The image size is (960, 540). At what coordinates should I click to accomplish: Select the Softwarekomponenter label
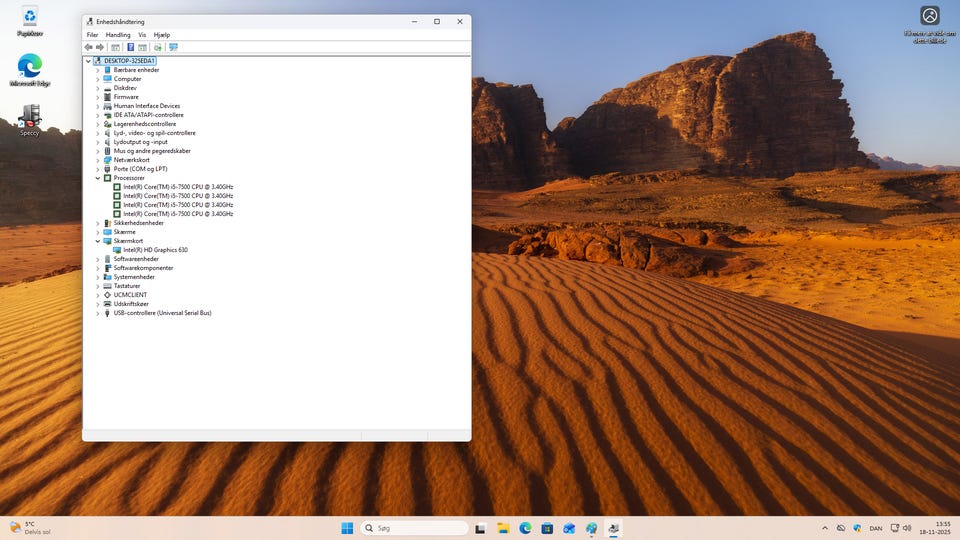click(x=143, y=268)
